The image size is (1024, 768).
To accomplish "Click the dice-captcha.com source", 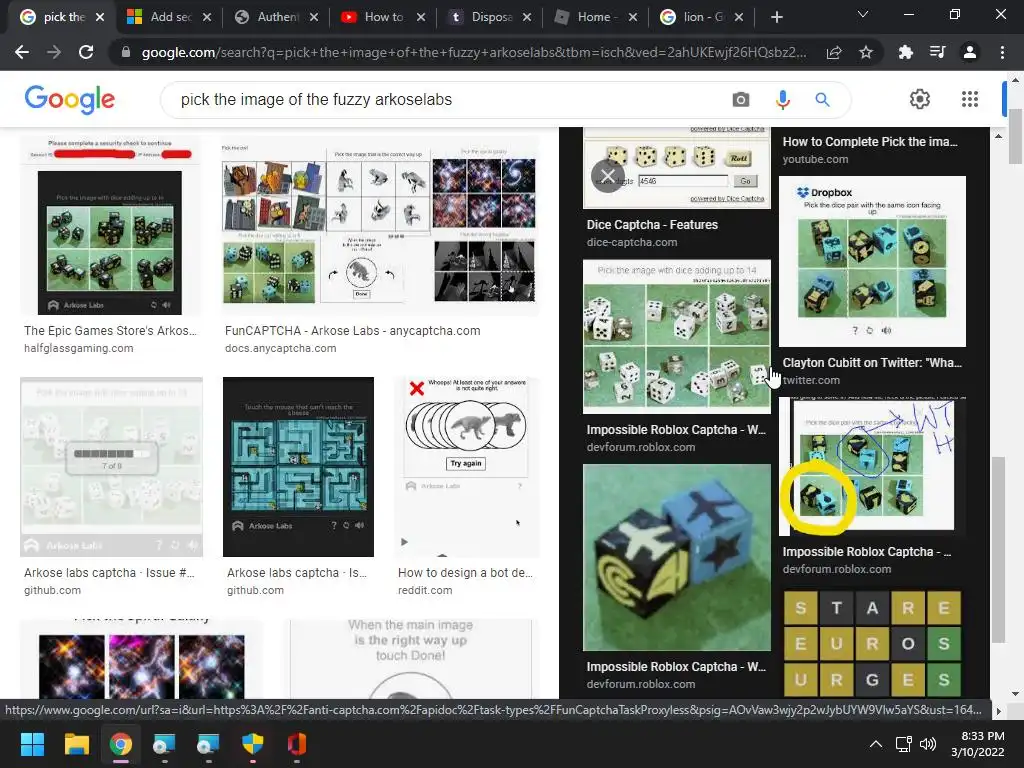I will 632,242.
